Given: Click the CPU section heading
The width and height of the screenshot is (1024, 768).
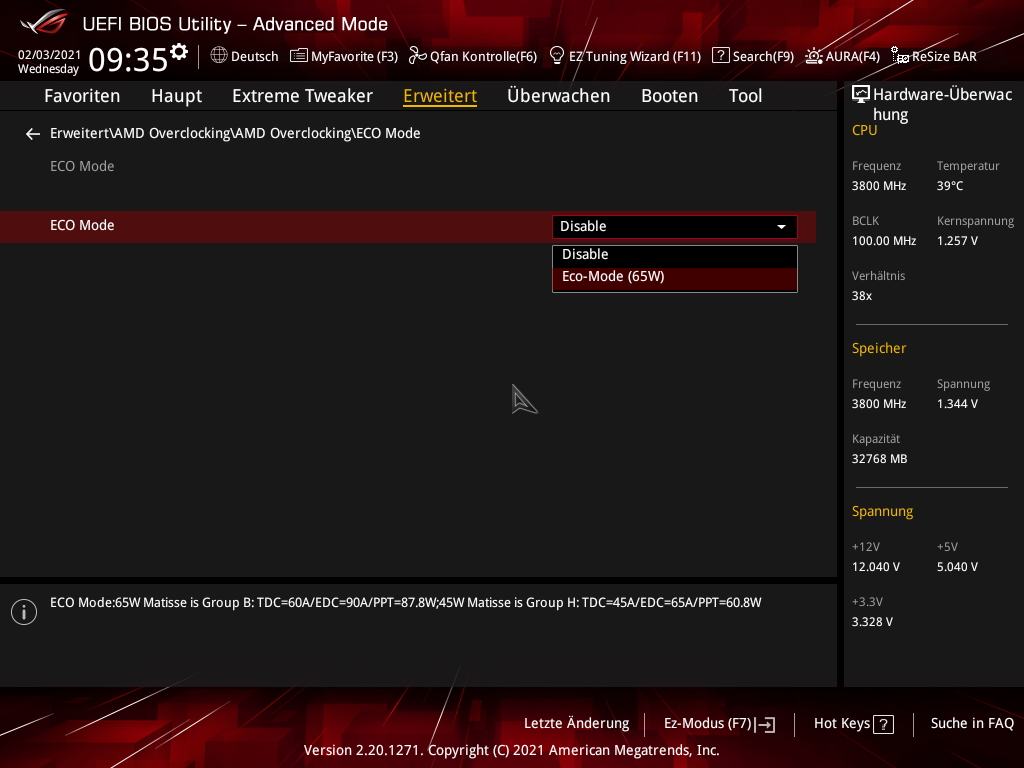Looking at the screenshot, I should pos(864,131).
